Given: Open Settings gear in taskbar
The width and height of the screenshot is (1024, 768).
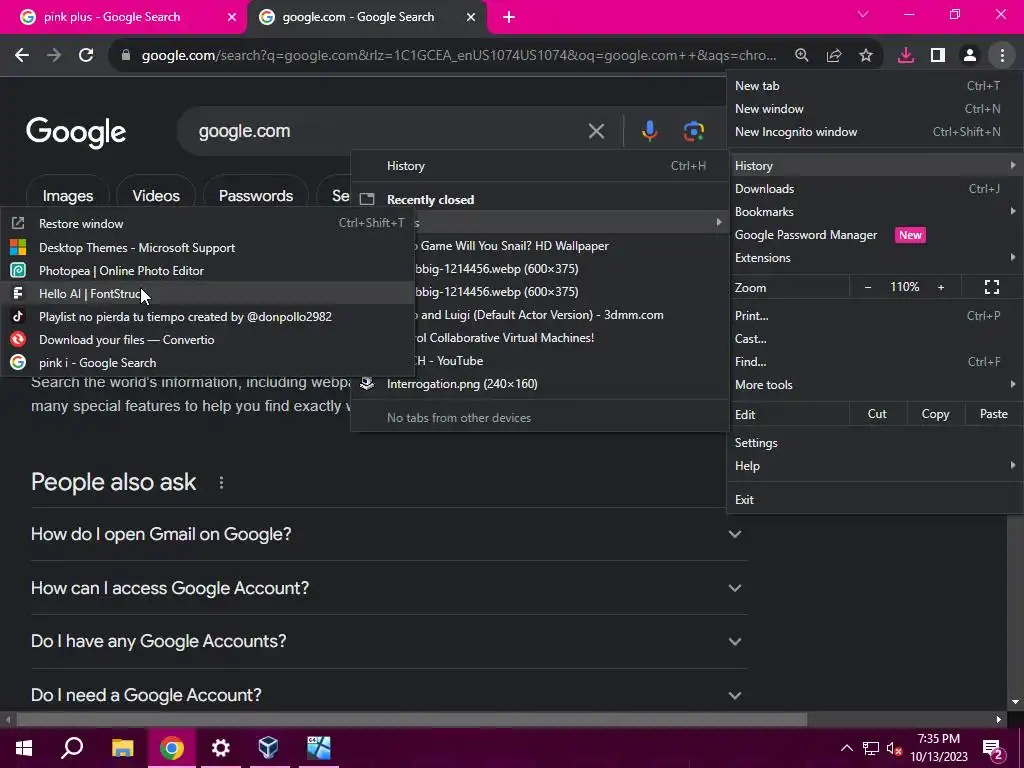Looking at the screenshot, I should point(221,748).
